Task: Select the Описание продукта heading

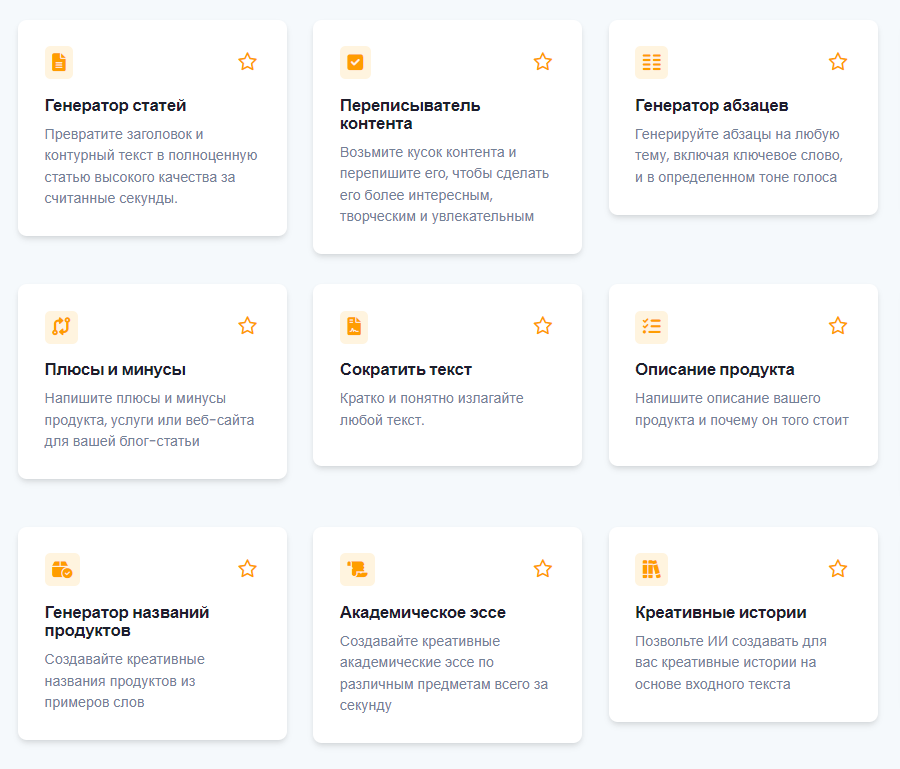Action: pos(715,369)
